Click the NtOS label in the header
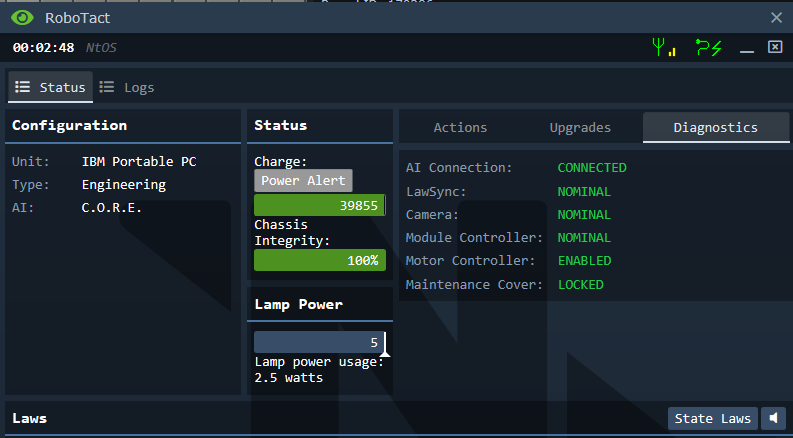 click(101, 48)
